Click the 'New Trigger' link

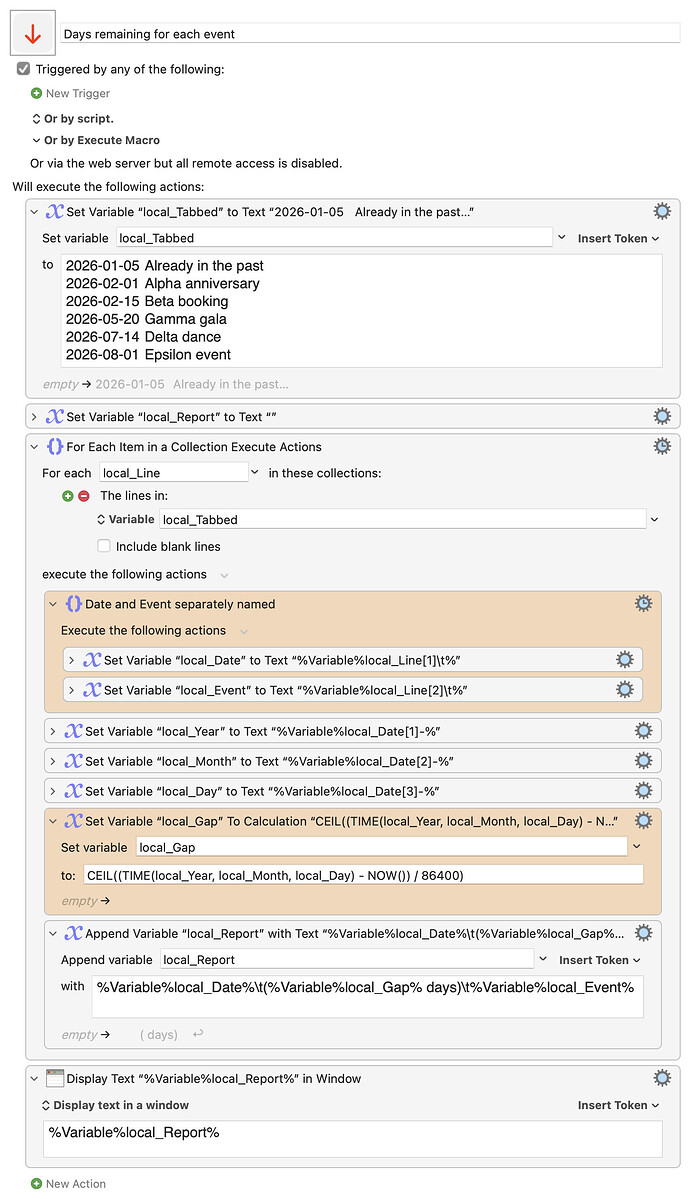(x=70, y=93)
